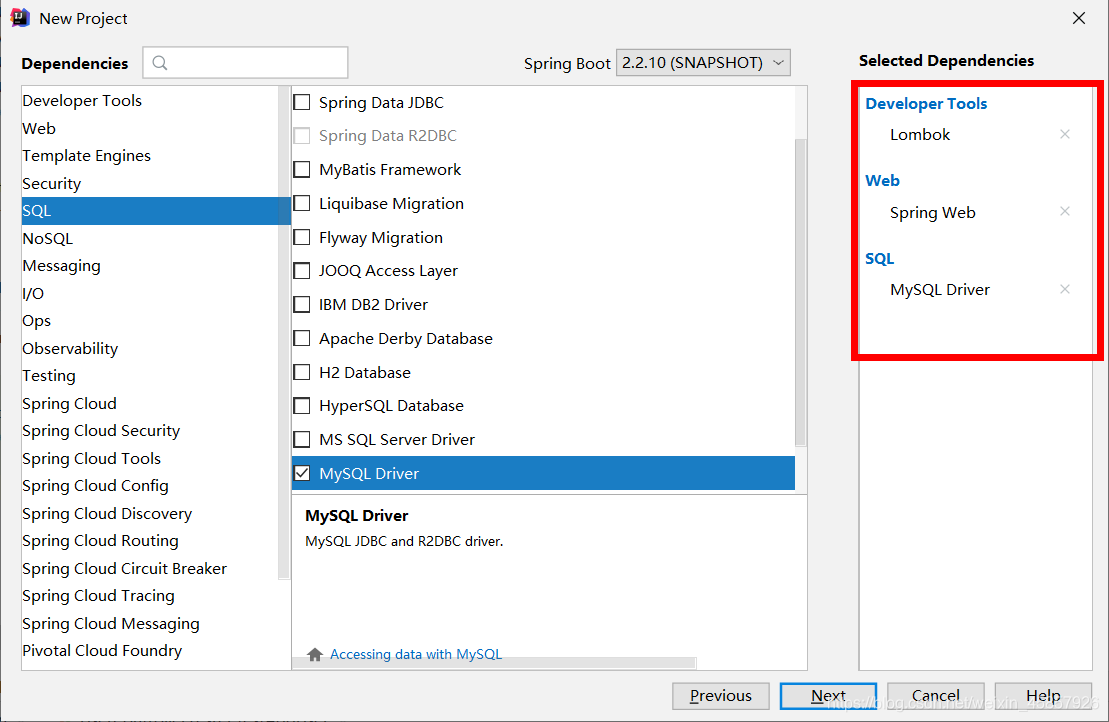The height and width of the screenshot is (722, 1109).
Task: Check the MyBatis Framework checkbox
Action: click(302, 170)
